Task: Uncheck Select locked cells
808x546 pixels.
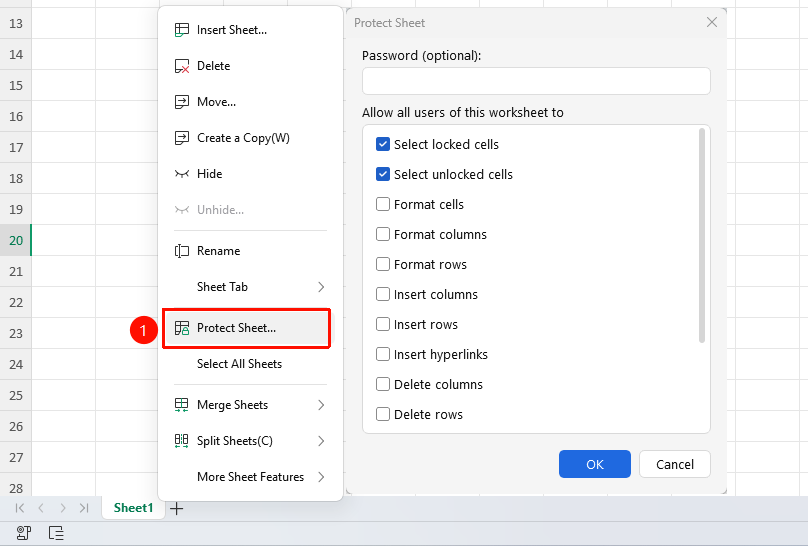Action: click(x=383, y=144)
